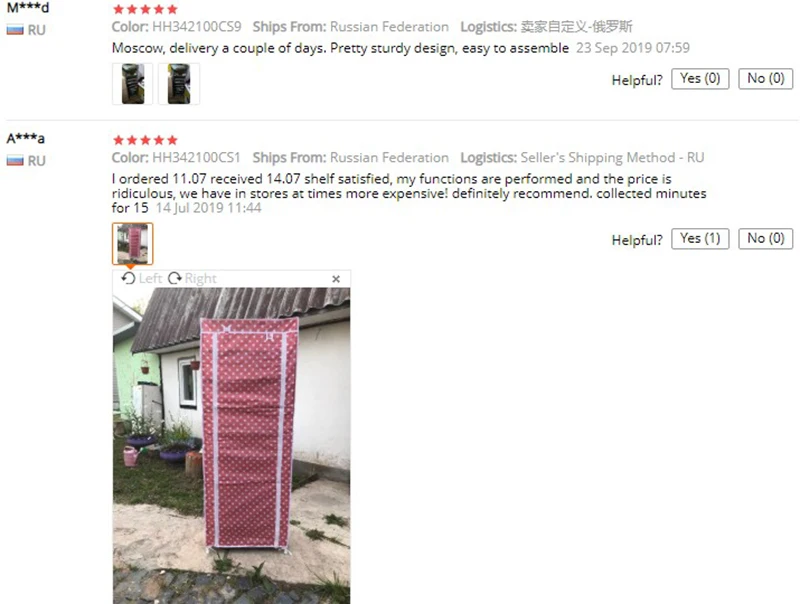Viewport: 800px width, 604px height.
Task: Click the enlarged red polka-dot wardrobe photo
Action: 232,446
